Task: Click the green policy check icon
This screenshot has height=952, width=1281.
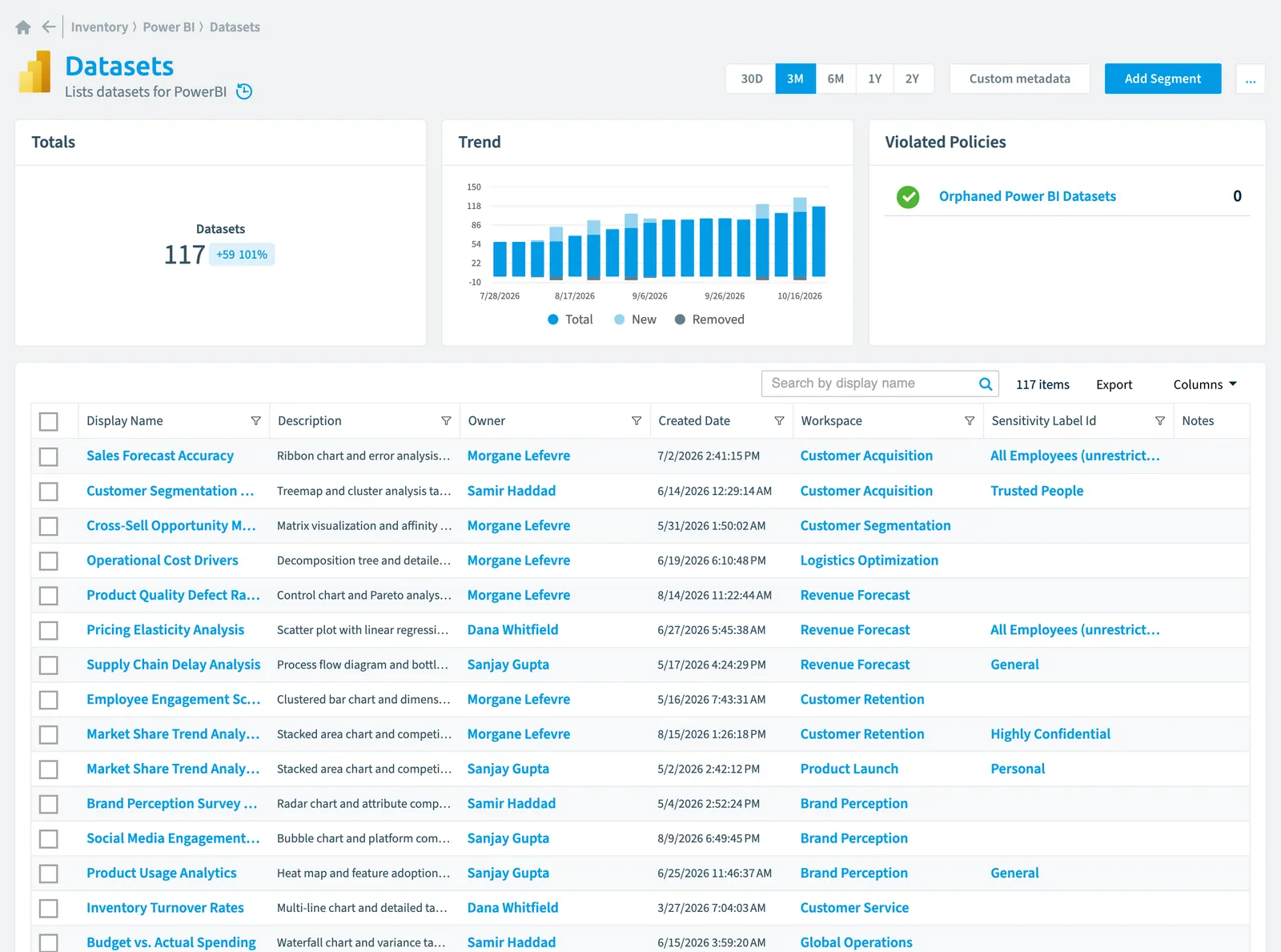Action: click(908, 197)
